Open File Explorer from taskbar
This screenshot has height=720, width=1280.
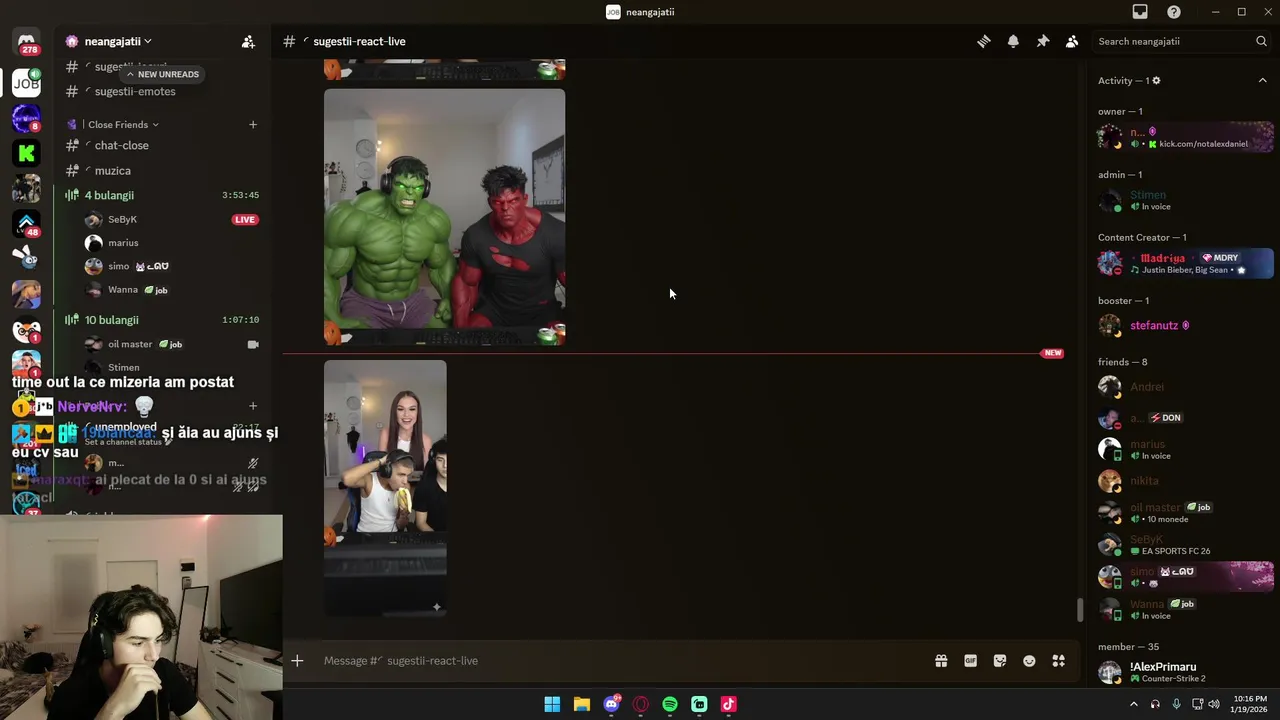click(x=581, y=704)
